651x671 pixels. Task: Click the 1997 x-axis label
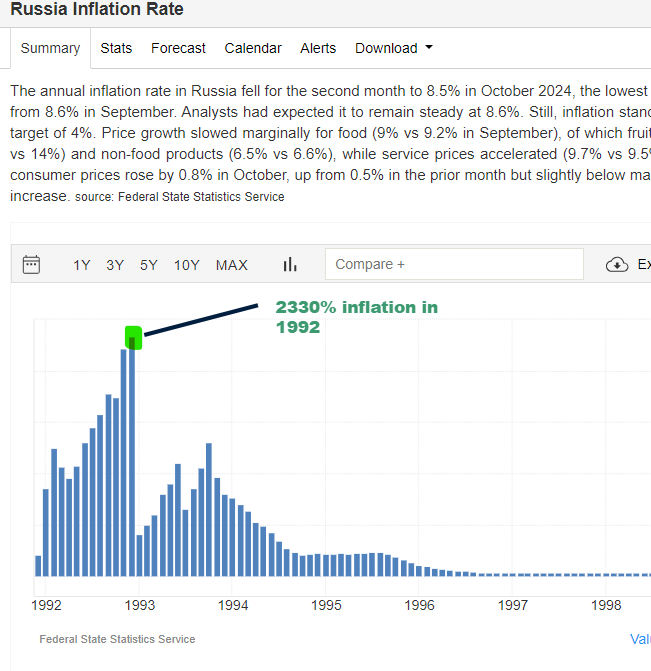513,605
